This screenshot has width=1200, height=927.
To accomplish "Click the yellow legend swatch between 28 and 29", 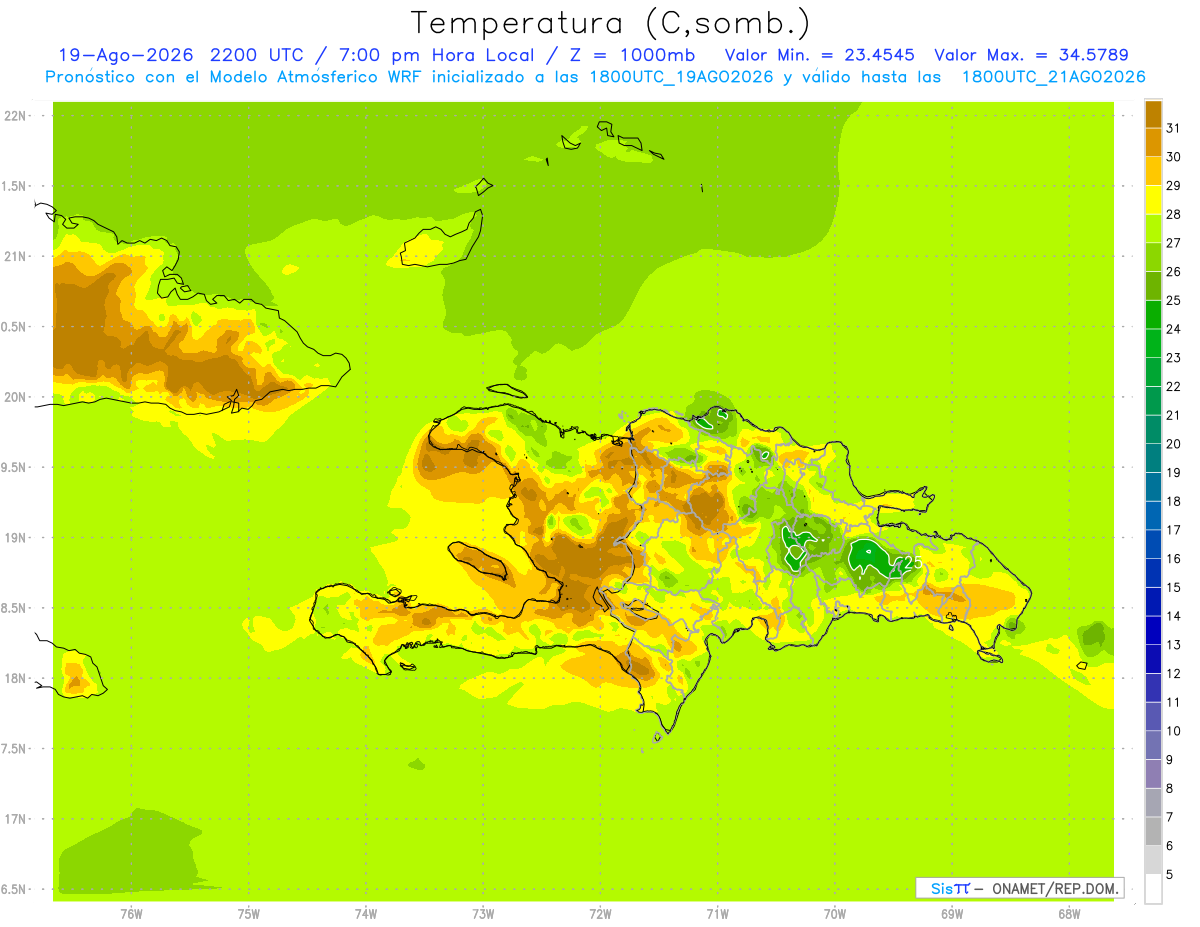I will 1153,200.
